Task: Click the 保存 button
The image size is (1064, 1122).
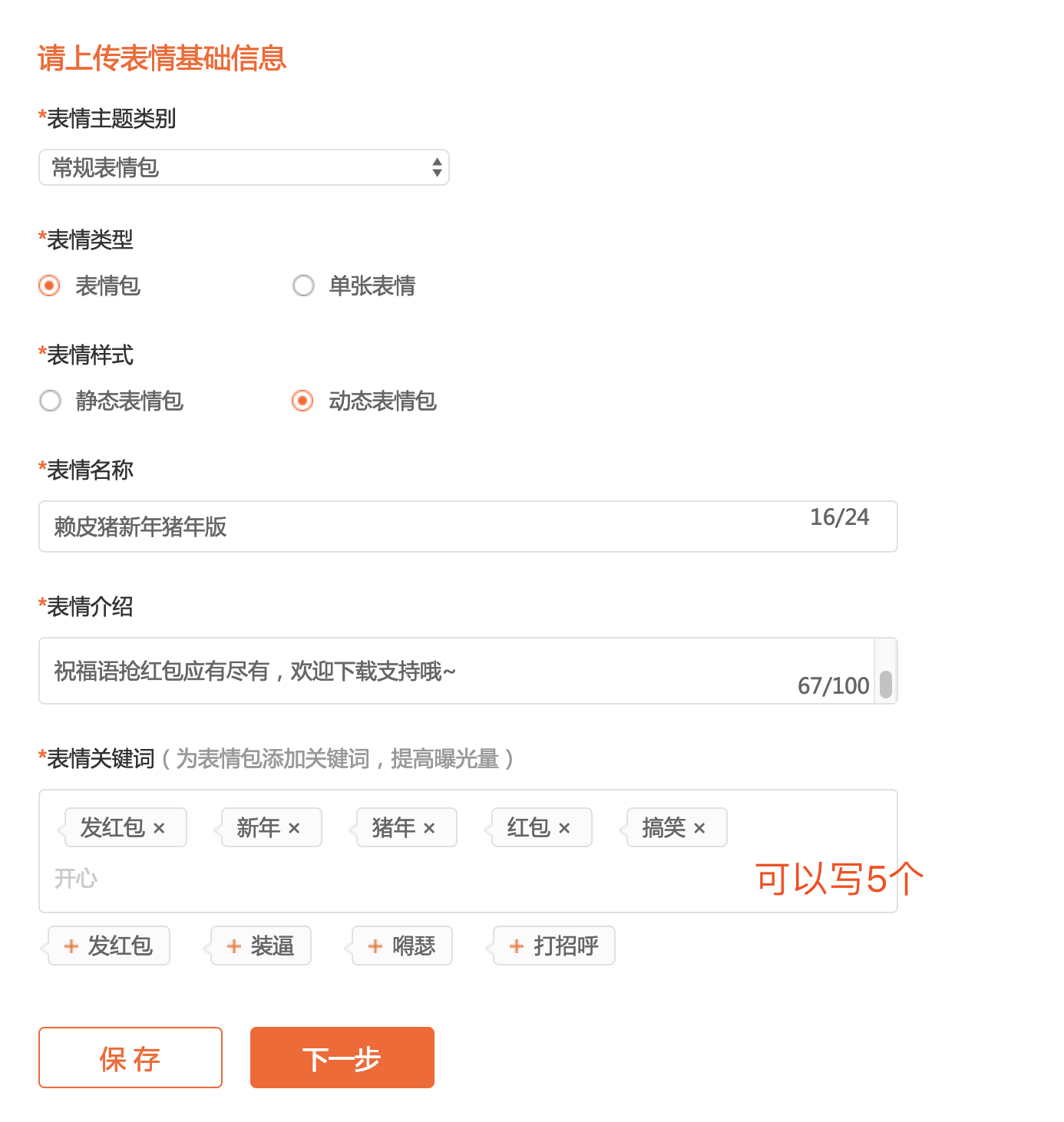Action: pyautogui.click(x=131, y=1058)
